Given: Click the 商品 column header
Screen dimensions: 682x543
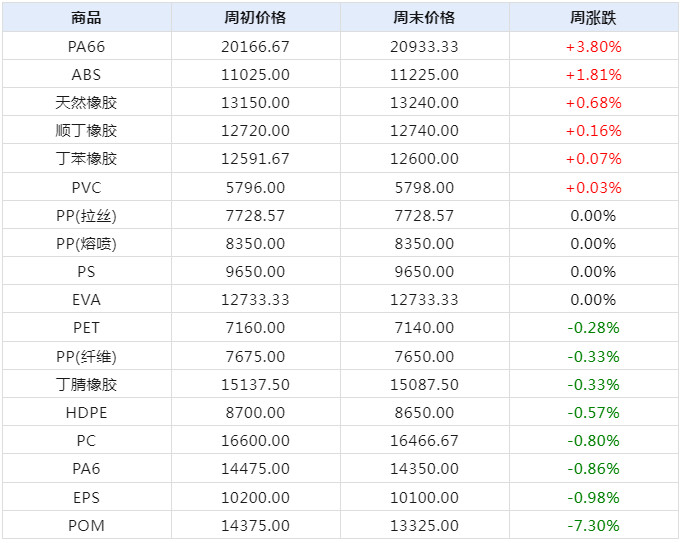Looking at the screenshot, I should [86, 18].
